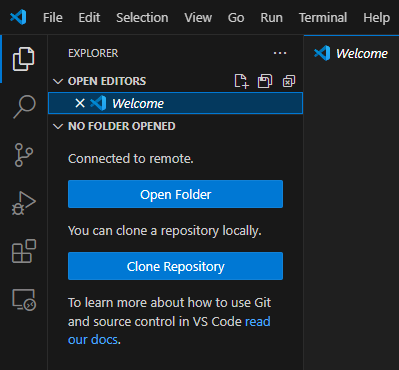Click the Open Folder button
Screen dimensions: 399x370
175,194
